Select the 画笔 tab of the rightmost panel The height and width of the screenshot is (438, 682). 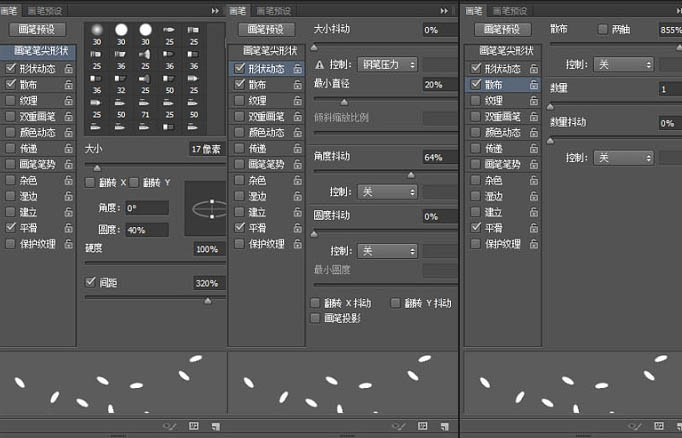tap(474, 11)
